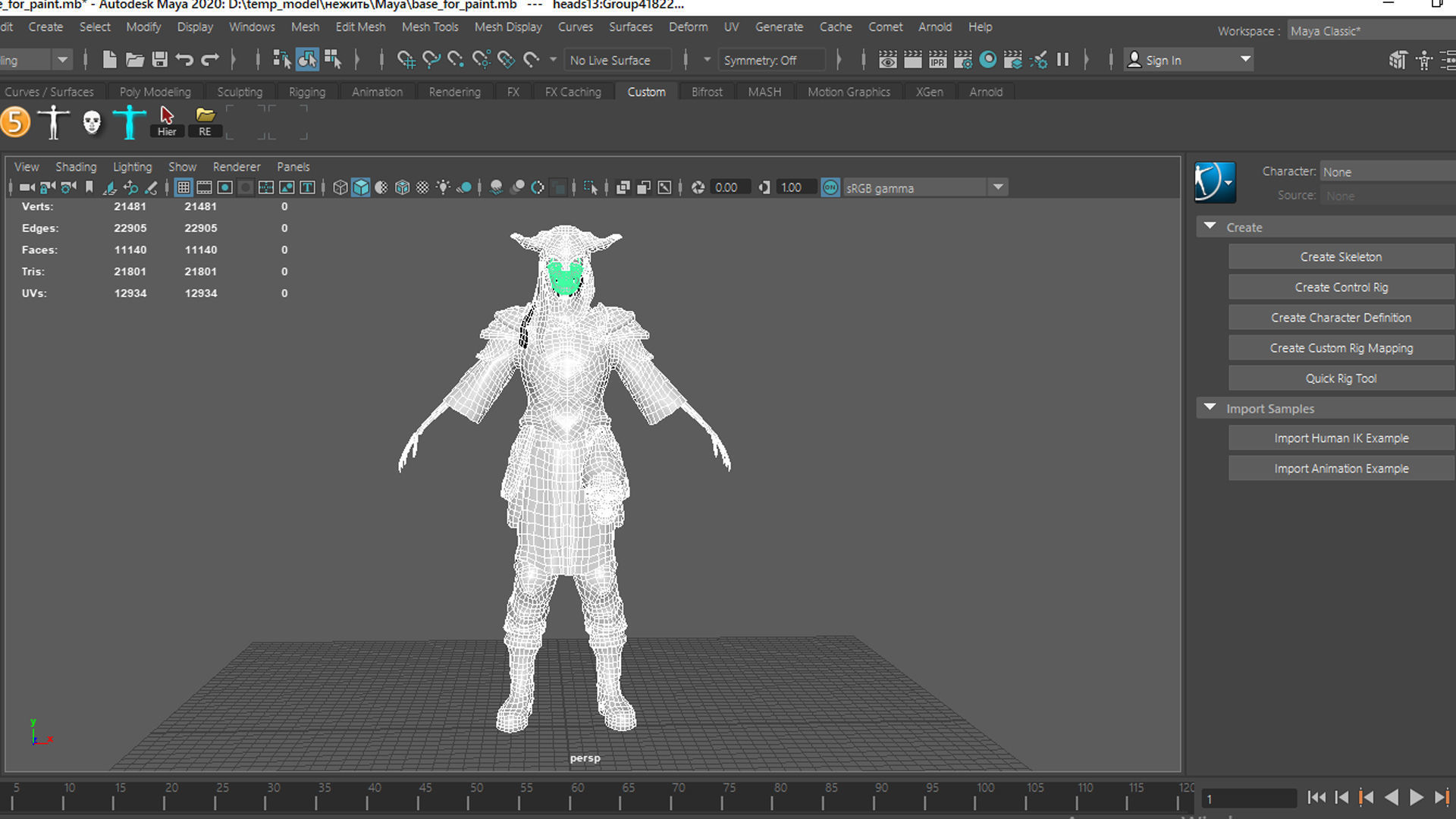Click RE folder shelf button
1456x819 pixels.
pos(205,122)
